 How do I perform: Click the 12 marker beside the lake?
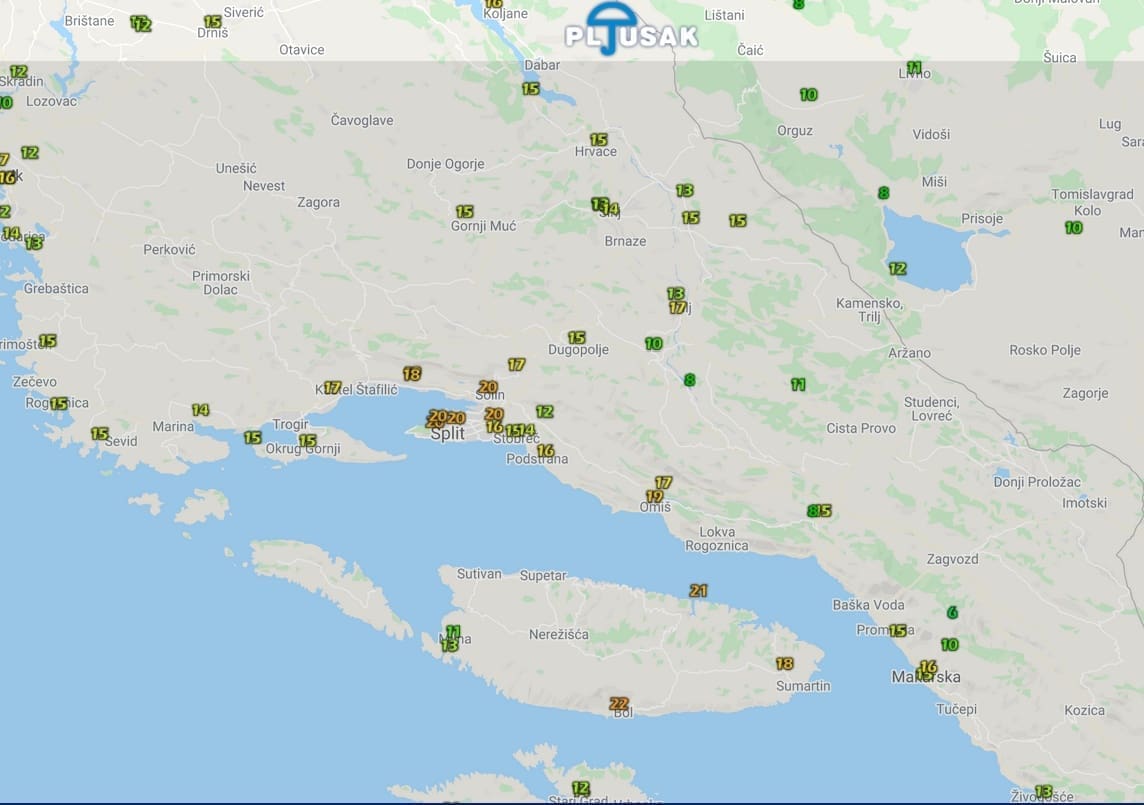897,268
